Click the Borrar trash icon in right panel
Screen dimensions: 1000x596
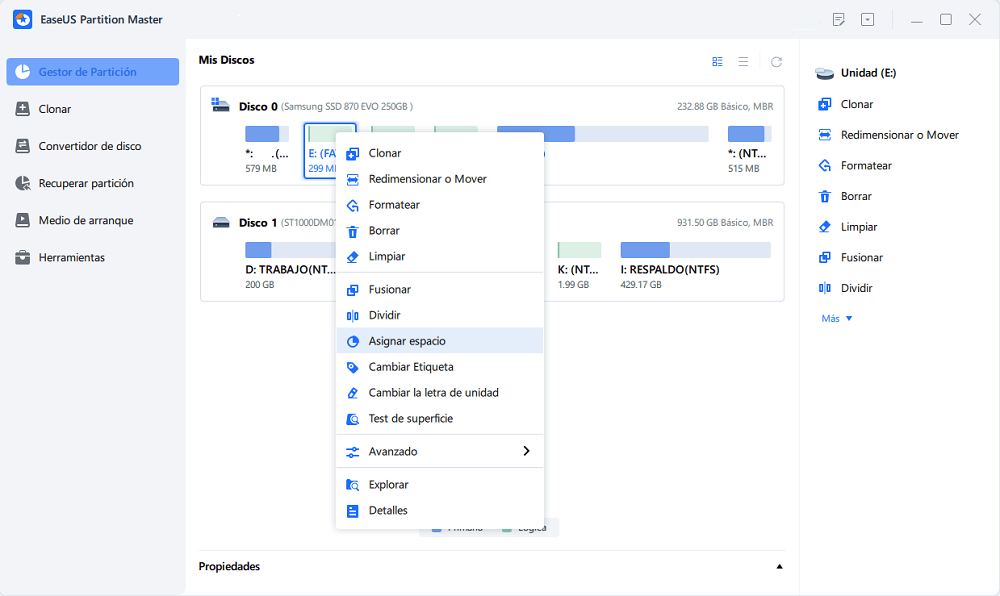[x=825, y=196]
